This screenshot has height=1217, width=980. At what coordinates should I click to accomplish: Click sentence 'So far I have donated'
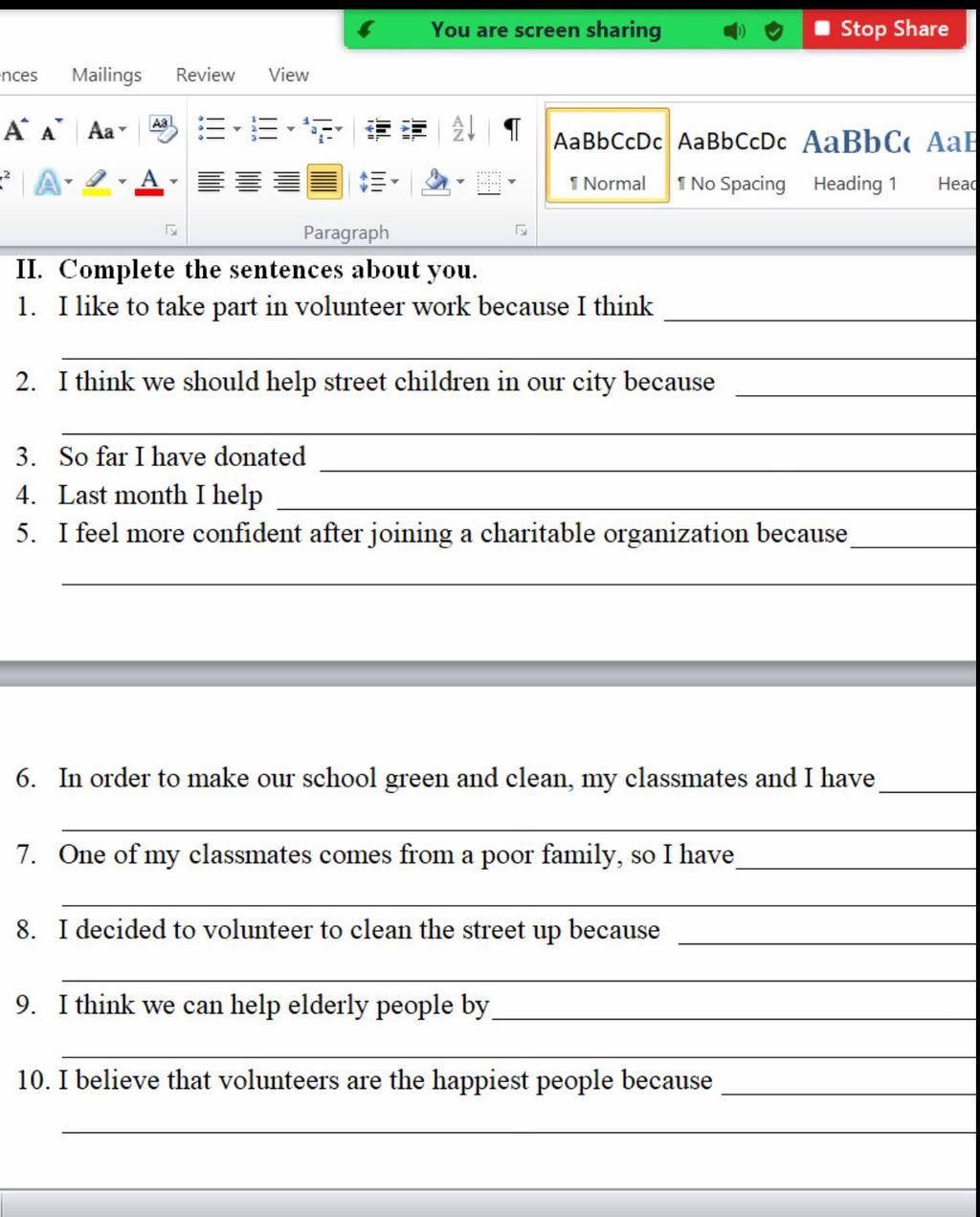[182, 456]
